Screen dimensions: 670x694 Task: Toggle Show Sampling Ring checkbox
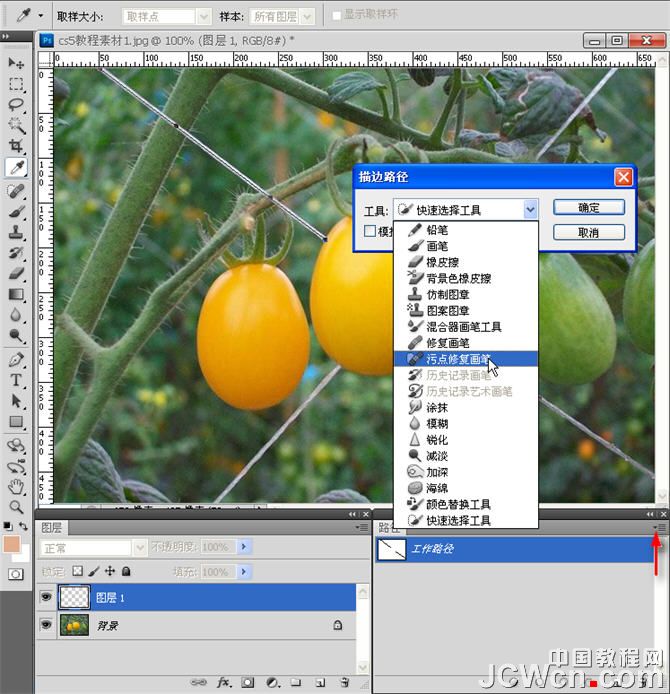click(x=337, y=16)
